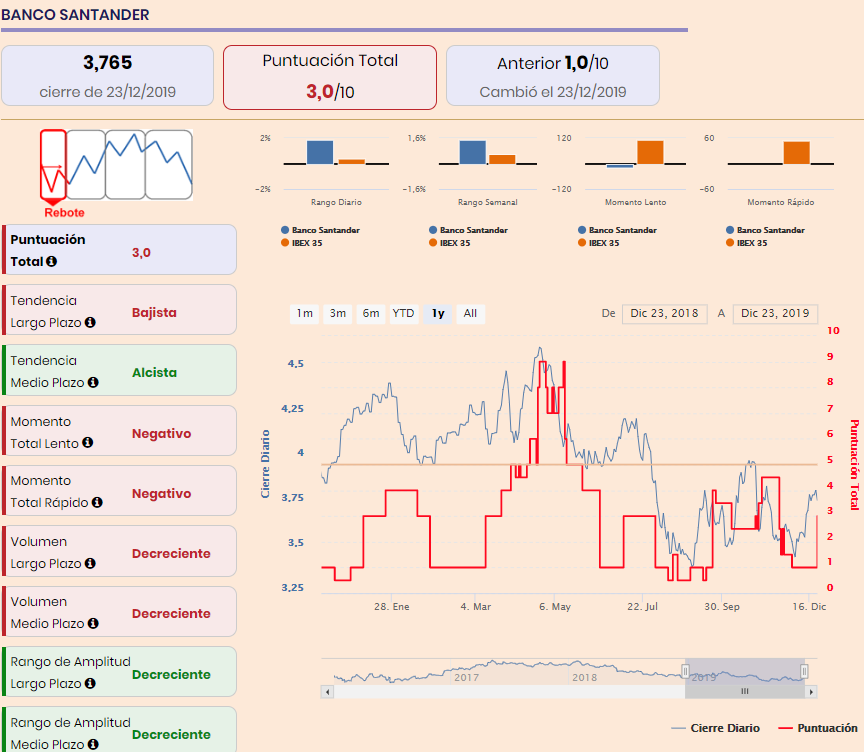The image size is (864, 752).
Task: Toggle Cierre Diario series in chart legend
Action: click(715, 728)
